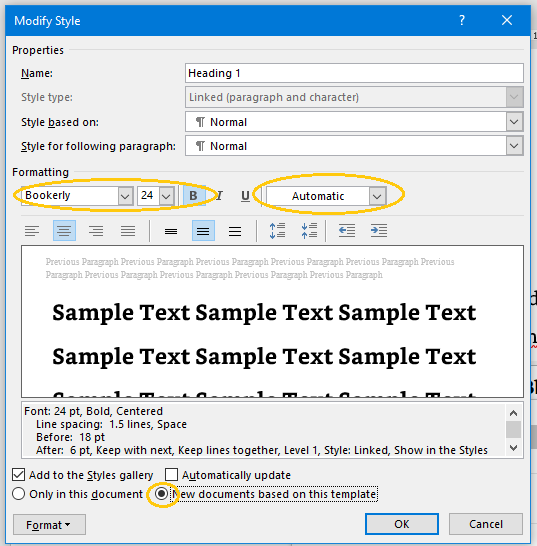The height and width of the screenshot is (546, 537).
Task: Open Automatic font color picker
Action: [377, 196]
